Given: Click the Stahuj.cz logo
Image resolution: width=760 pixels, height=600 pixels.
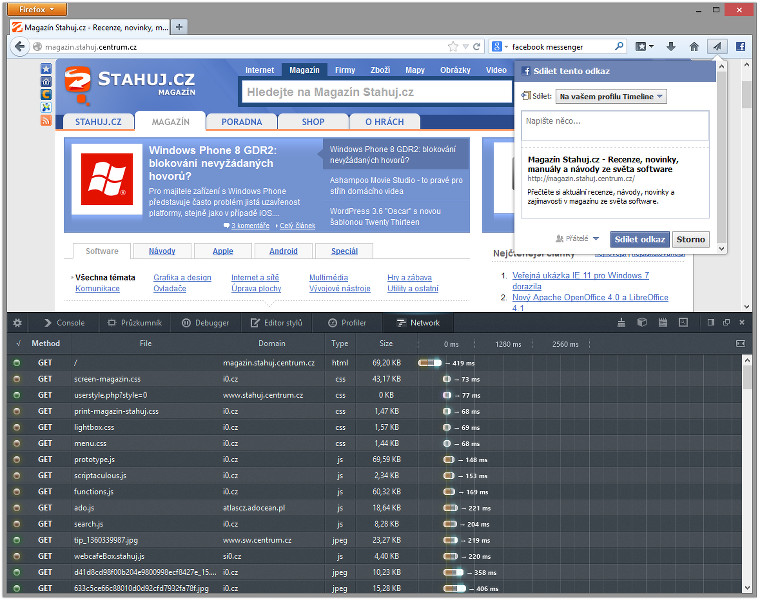Looking at the screenshot, I should coord(130,85).
